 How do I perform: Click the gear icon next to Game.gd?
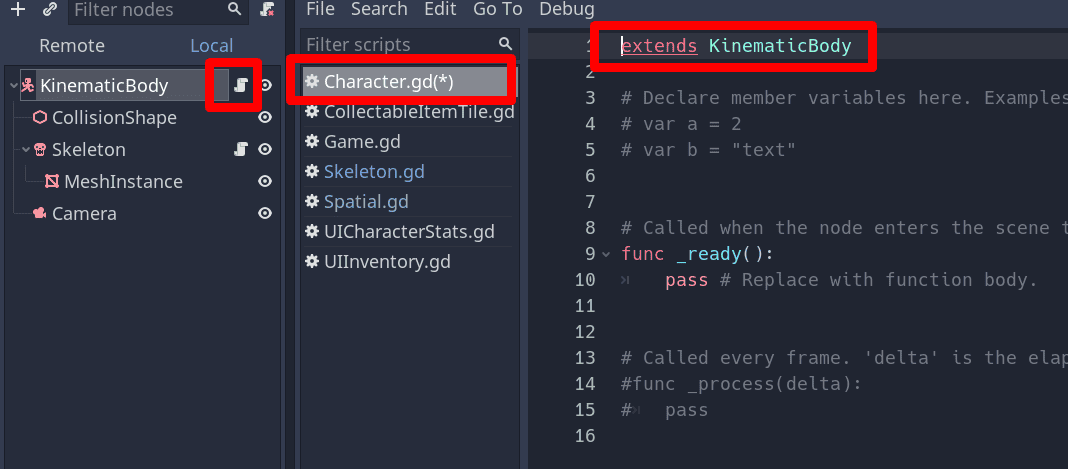(x=313, y=142)
